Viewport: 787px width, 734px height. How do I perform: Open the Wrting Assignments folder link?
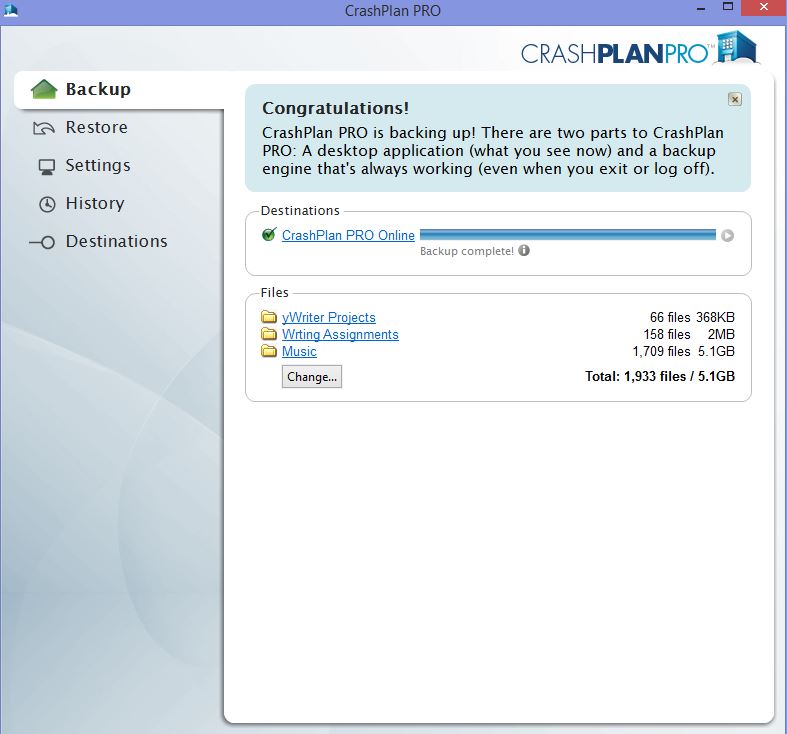pos(340,334)
